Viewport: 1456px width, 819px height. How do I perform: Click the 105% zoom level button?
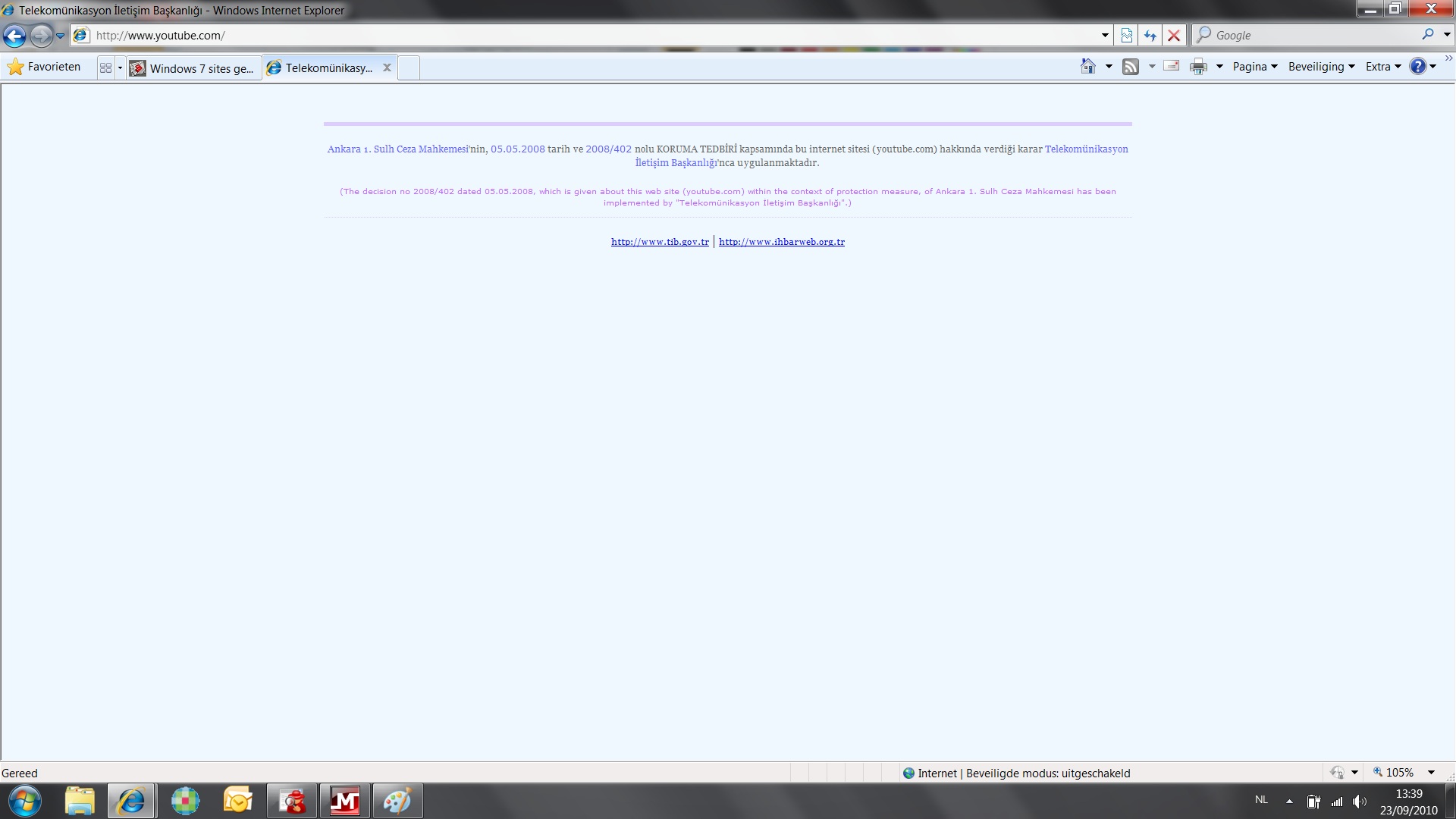tap(1394, 773)
